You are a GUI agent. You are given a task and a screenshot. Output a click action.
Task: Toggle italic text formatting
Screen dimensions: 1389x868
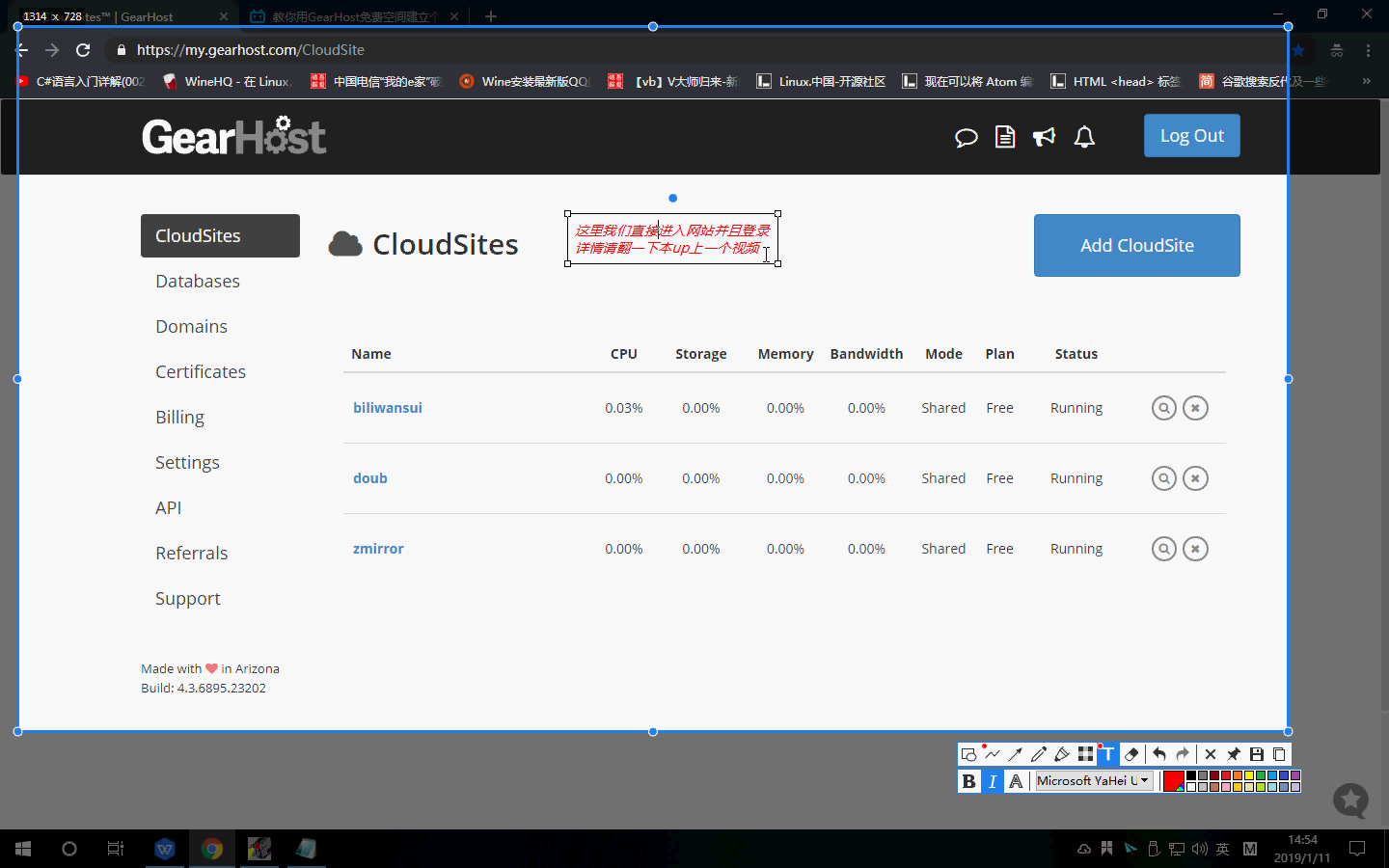tap(993, 781)
